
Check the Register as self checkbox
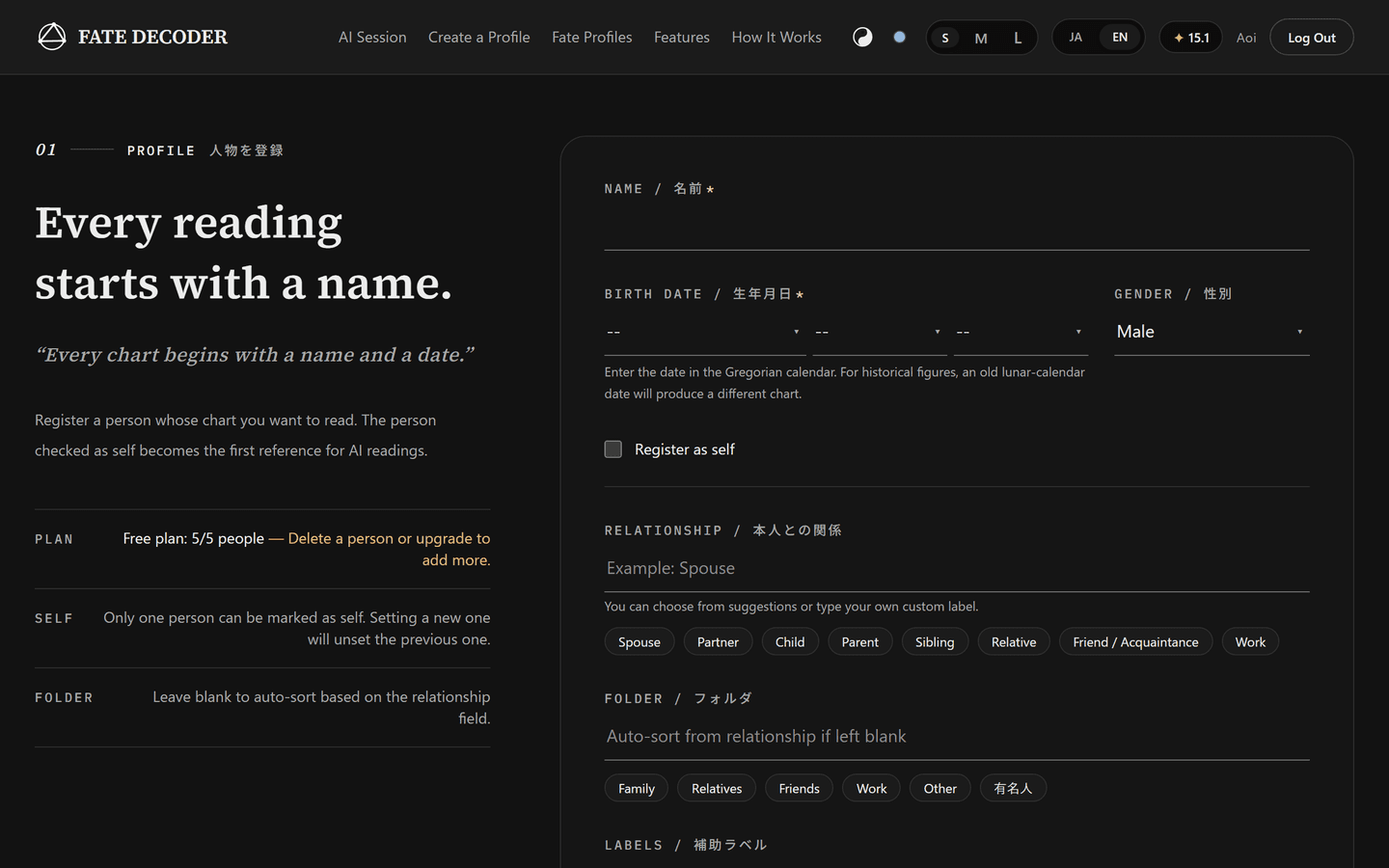[x=613, y=449]
